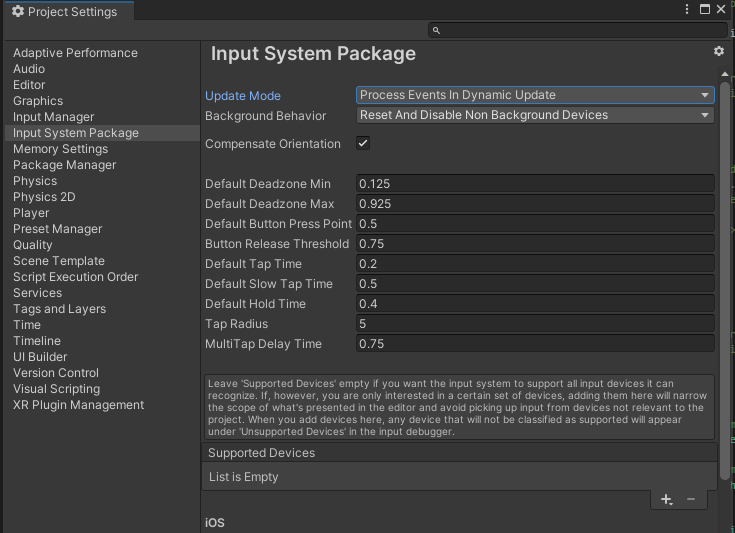Click the Supported Devices list header
Screen dimensions: 735x533
point(459,453)
